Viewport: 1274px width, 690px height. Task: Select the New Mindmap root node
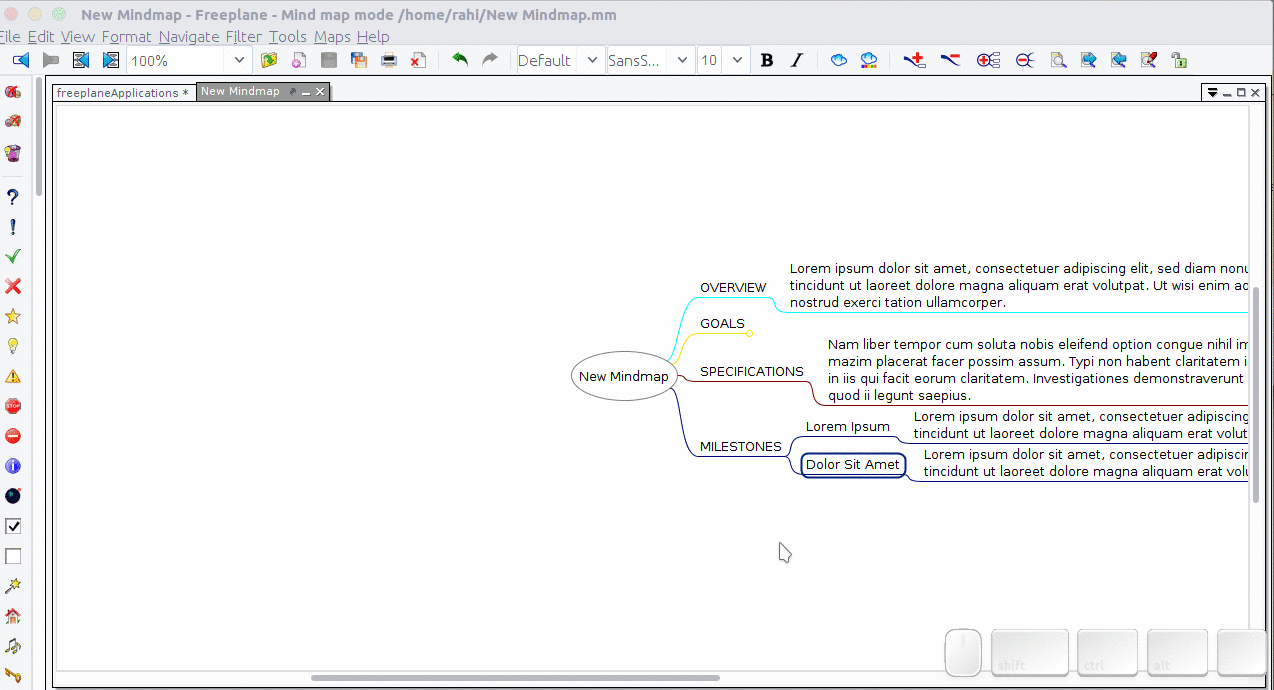624,376
